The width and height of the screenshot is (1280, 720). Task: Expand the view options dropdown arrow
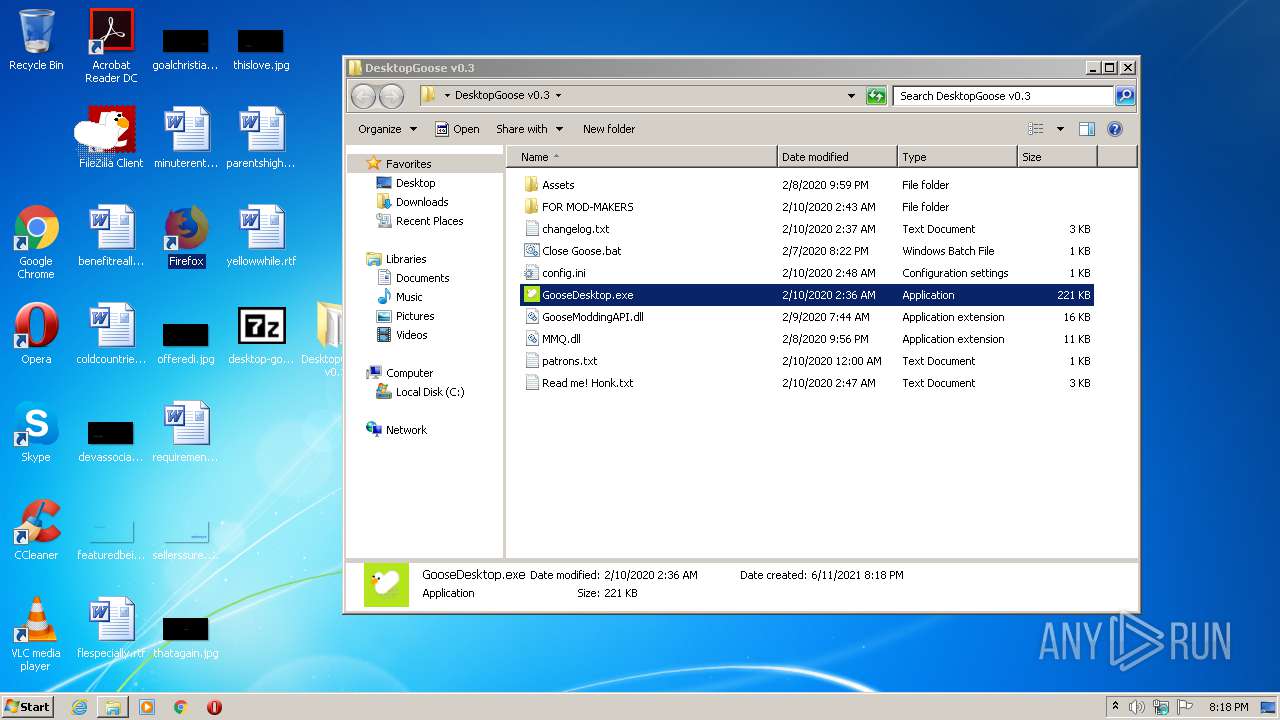(x=1060, y=129)
